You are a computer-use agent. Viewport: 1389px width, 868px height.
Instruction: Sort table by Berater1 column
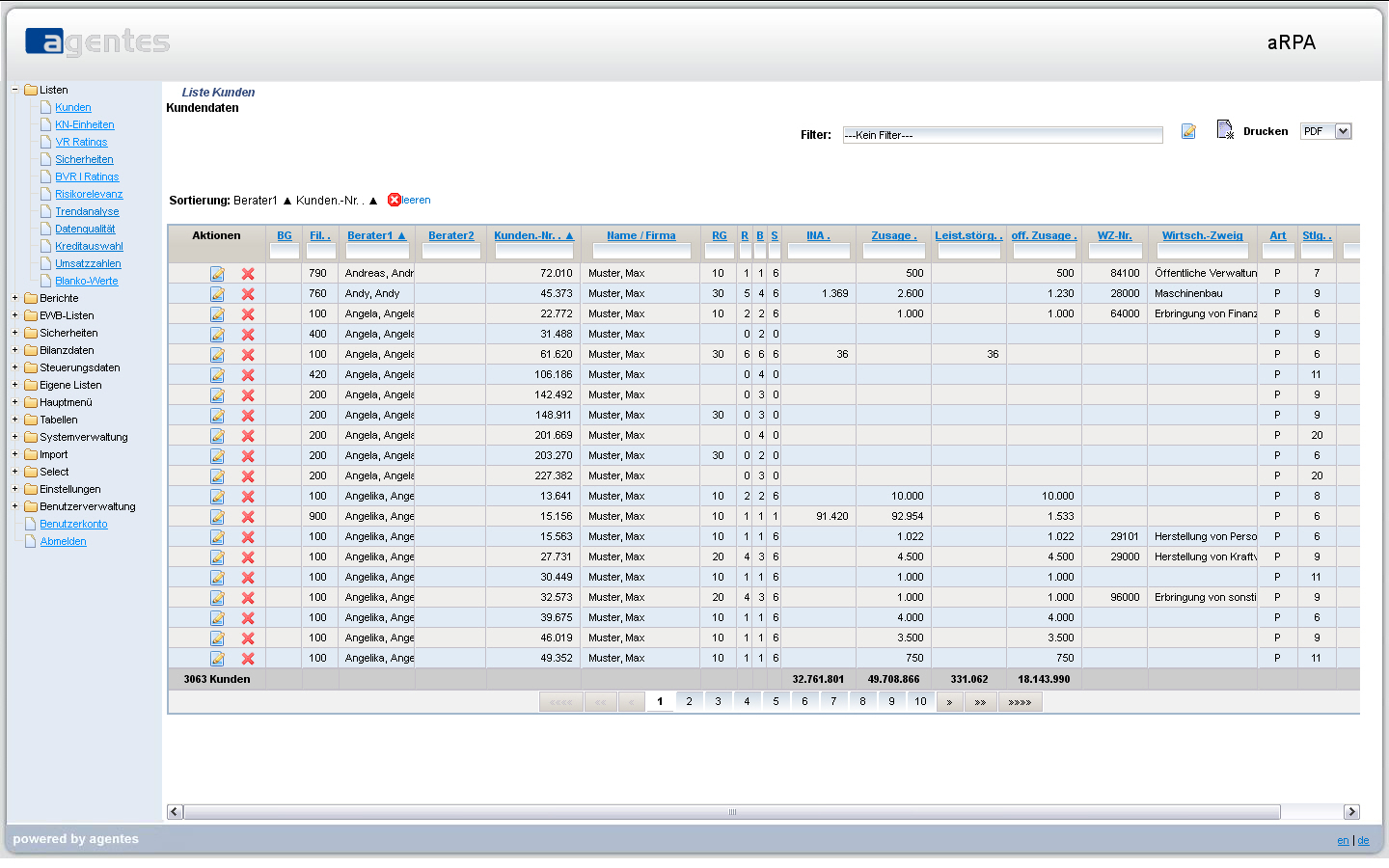[376, 235]
